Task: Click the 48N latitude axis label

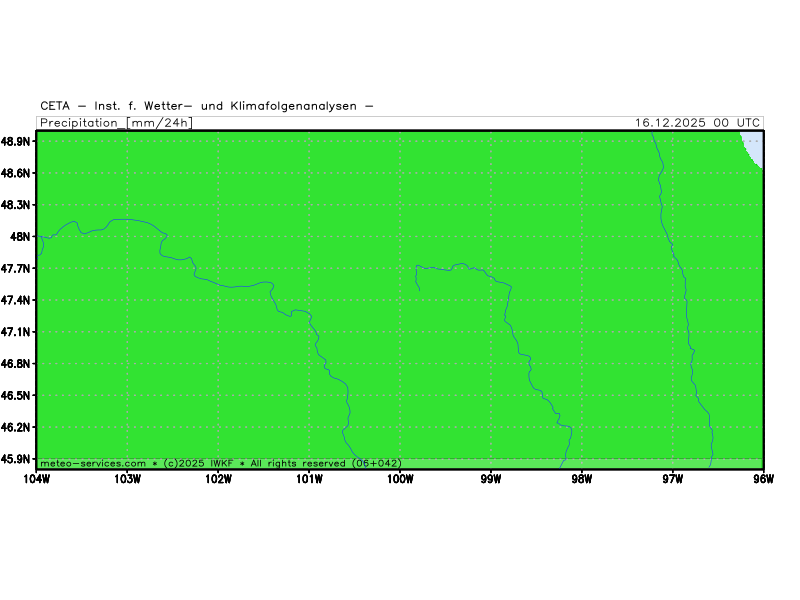Action: click(x=21, y=237)
